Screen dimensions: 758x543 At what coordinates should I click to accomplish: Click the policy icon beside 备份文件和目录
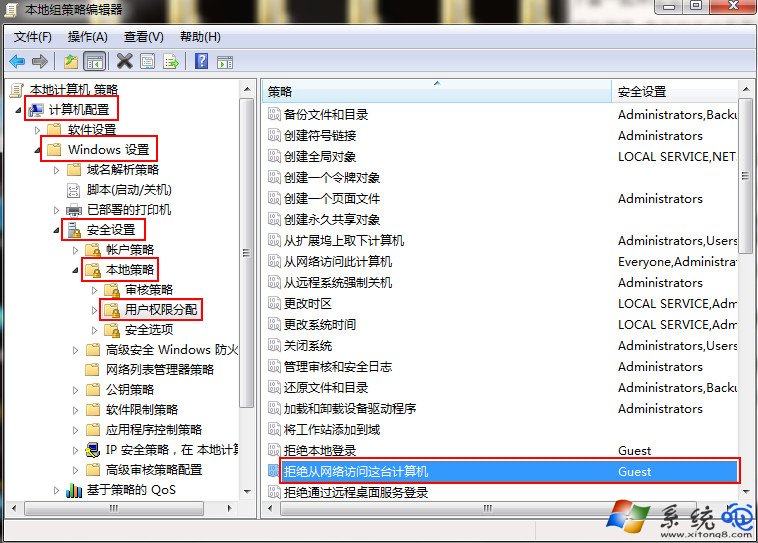tap(274, 114)
